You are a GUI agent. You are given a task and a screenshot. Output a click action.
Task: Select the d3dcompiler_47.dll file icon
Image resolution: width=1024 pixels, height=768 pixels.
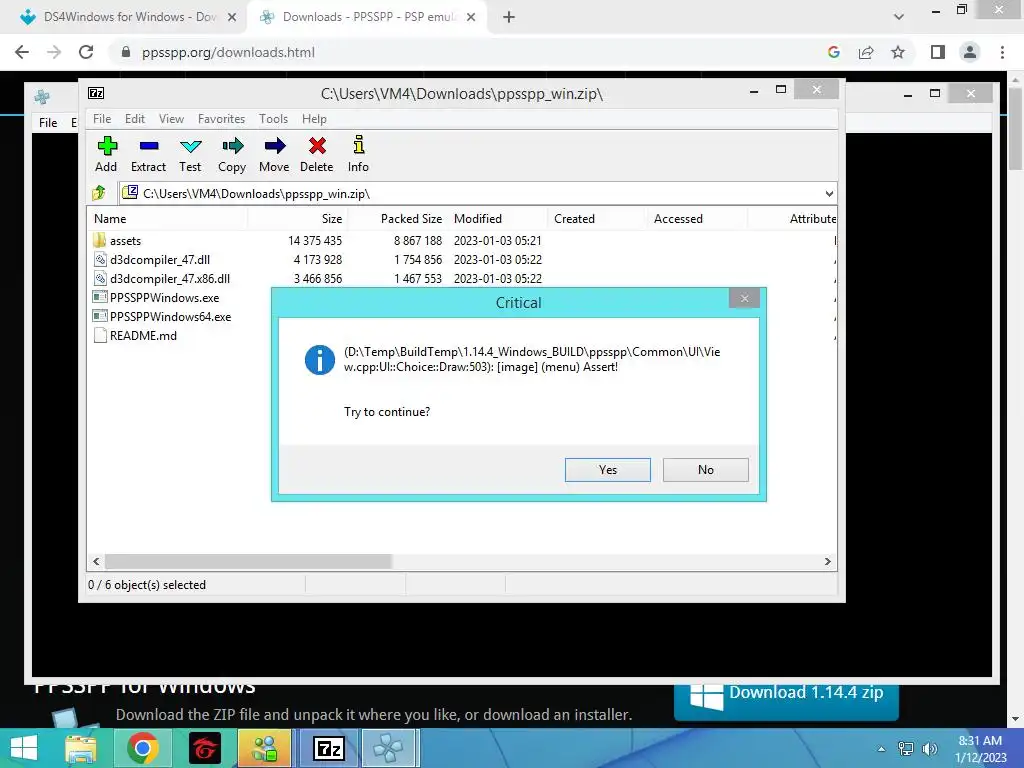(x=100, y=259)
